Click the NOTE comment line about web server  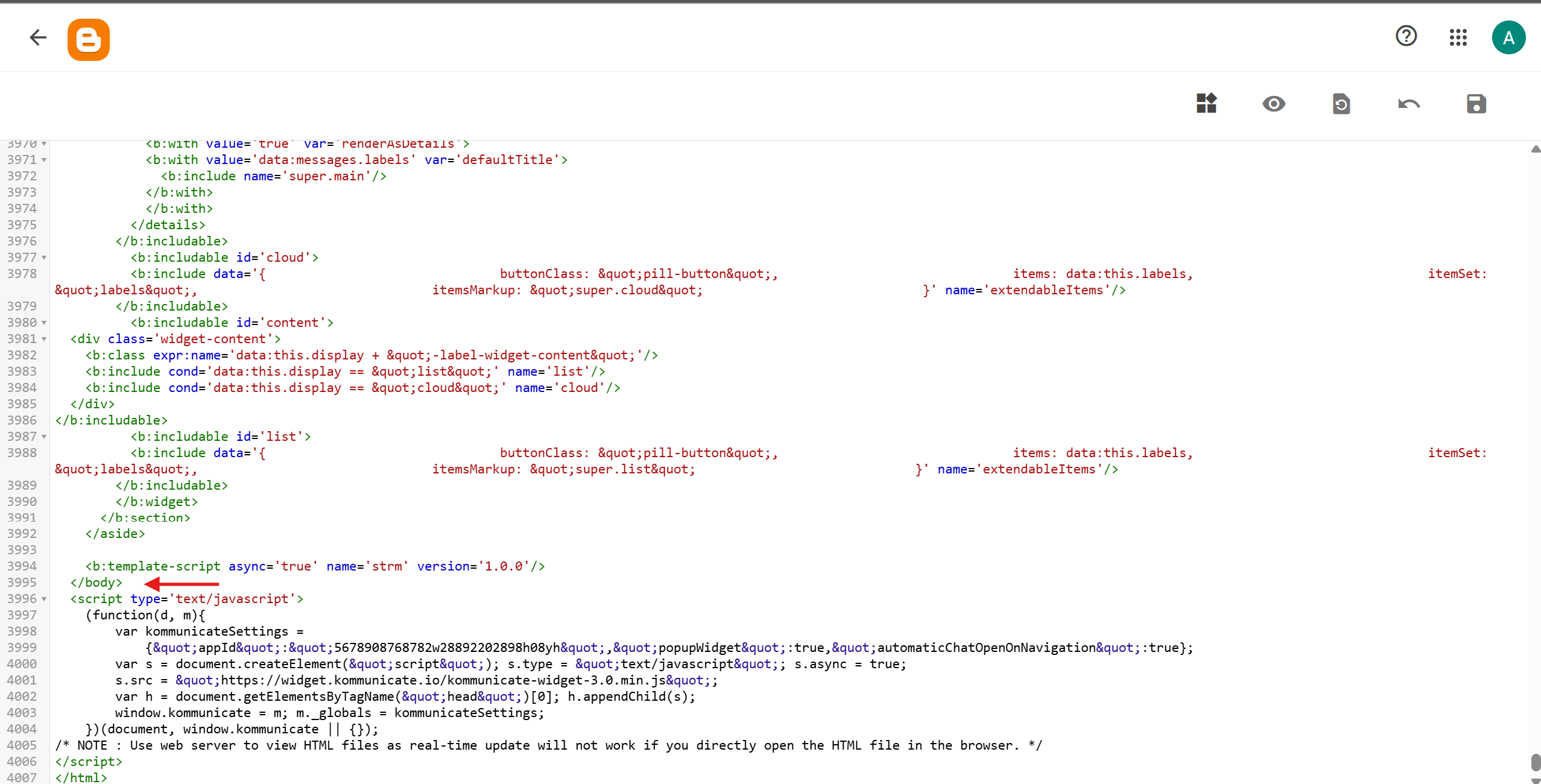(549, 745)
